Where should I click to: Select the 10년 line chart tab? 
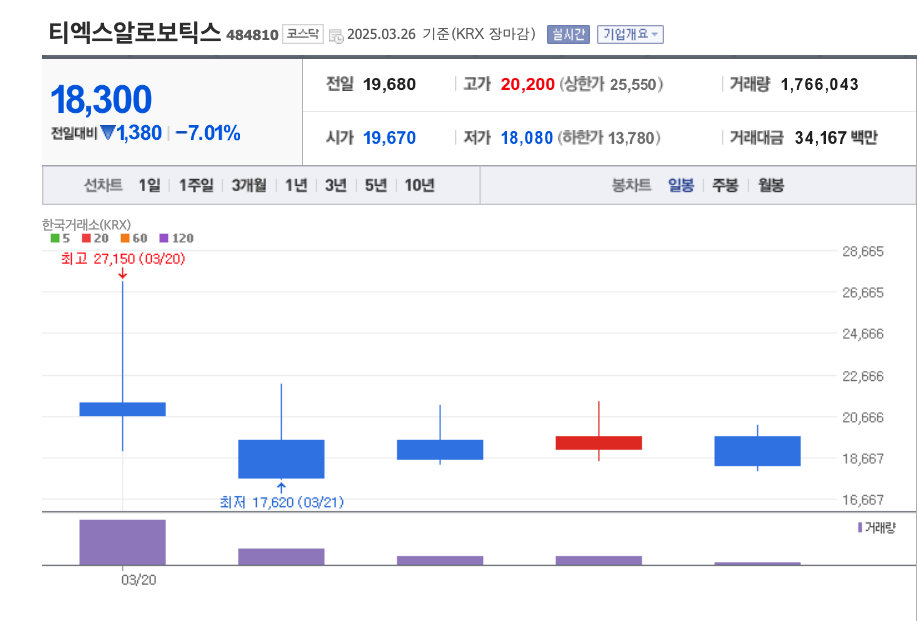coord(419,185)
